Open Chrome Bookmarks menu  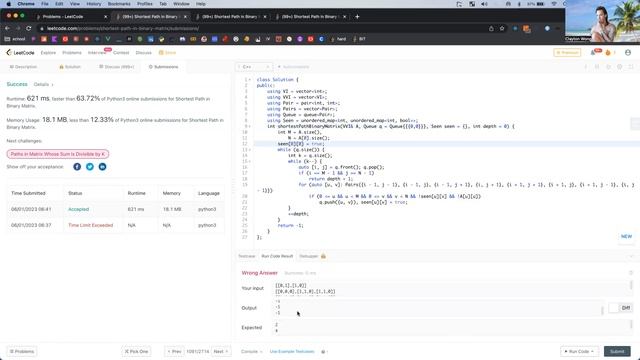click(119, 4)
